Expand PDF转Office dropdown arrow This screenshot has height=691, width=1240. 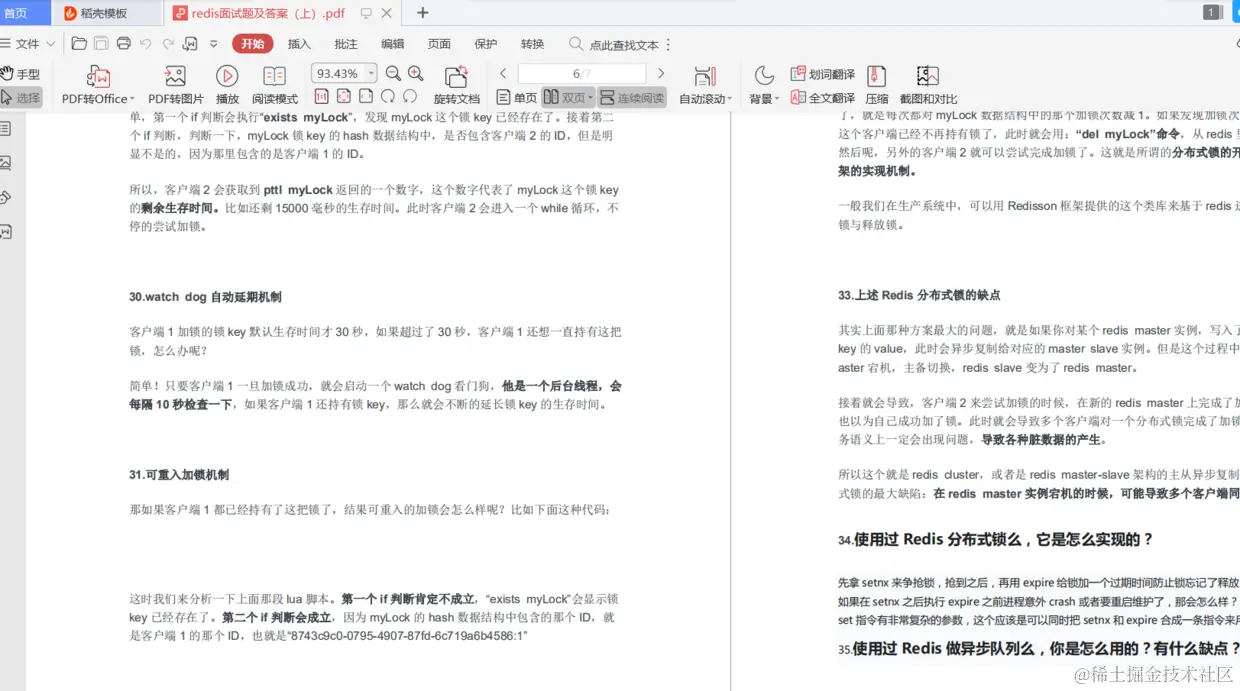click(133, 99)
